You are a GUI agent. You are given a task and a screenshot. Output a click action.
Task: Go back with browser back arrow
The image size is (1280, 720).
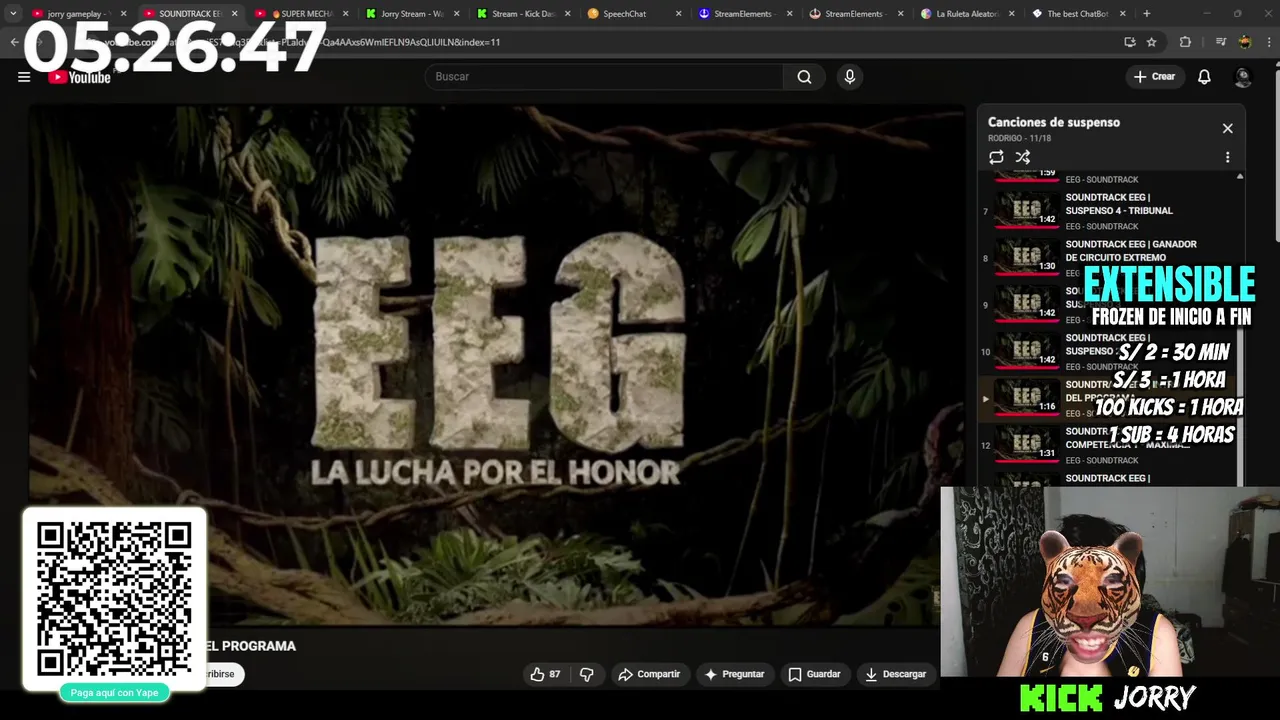point(14,42)
